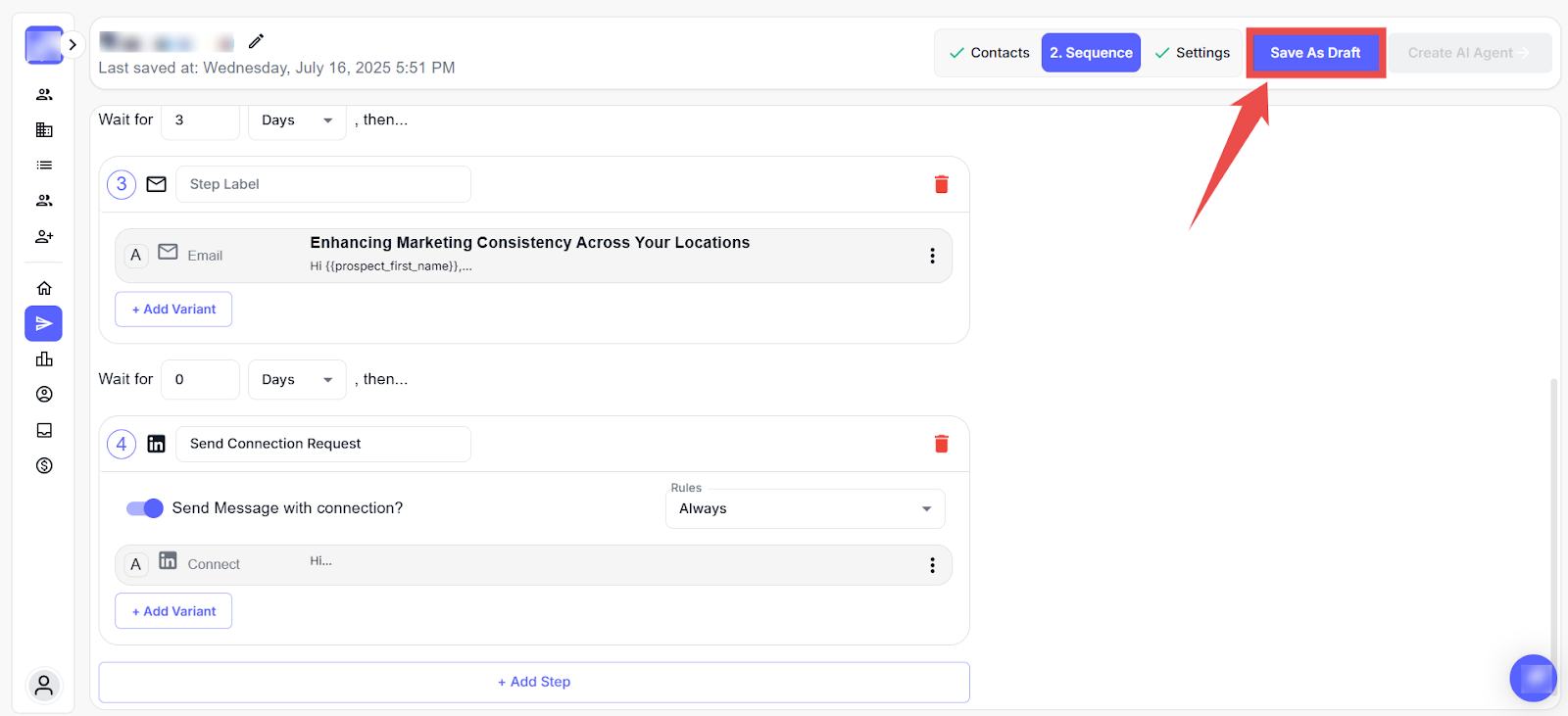Click the Step Label field in step 3
This screenshot has width=1568, height=716.
pyautogui.click(x=322, y=184)
